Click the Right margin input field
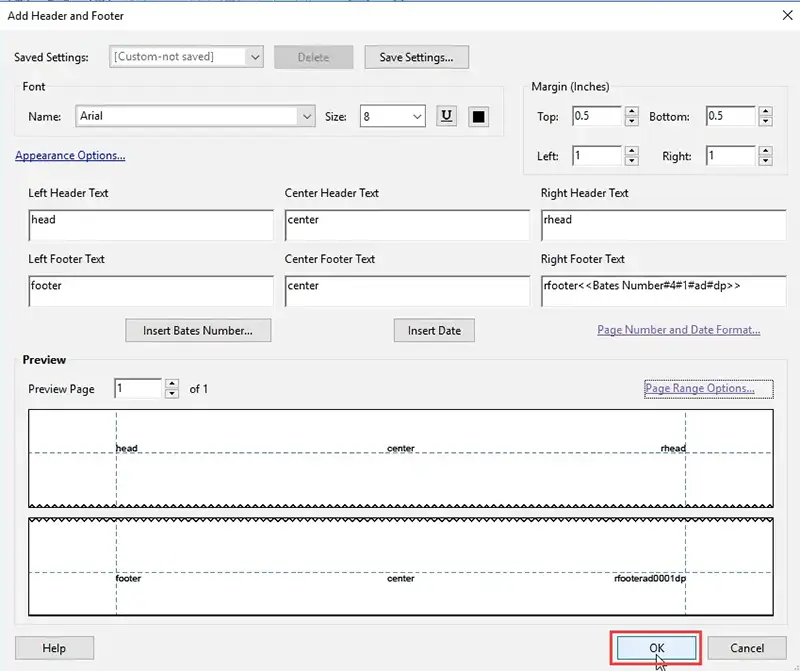Viewport: 800px width, 671px height. (731, 156)
